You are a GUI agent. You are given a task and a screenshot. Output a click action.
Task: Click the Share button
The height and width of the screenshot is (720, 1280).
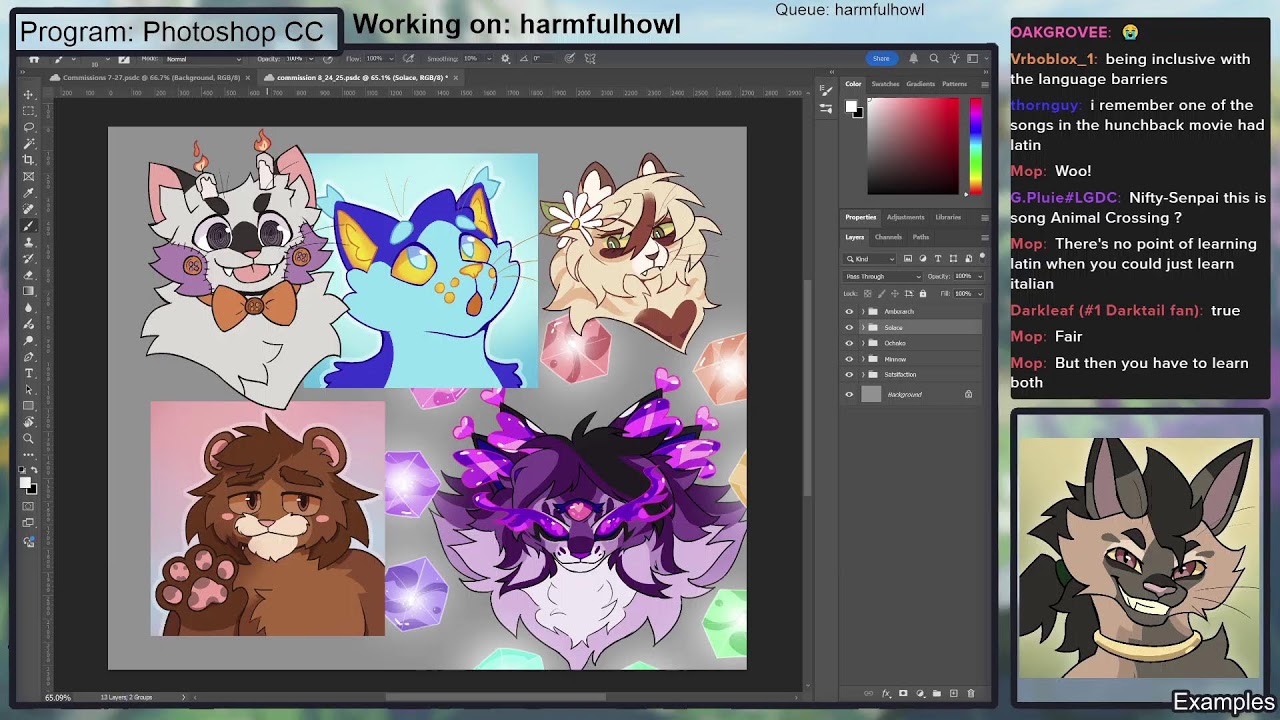882,58
